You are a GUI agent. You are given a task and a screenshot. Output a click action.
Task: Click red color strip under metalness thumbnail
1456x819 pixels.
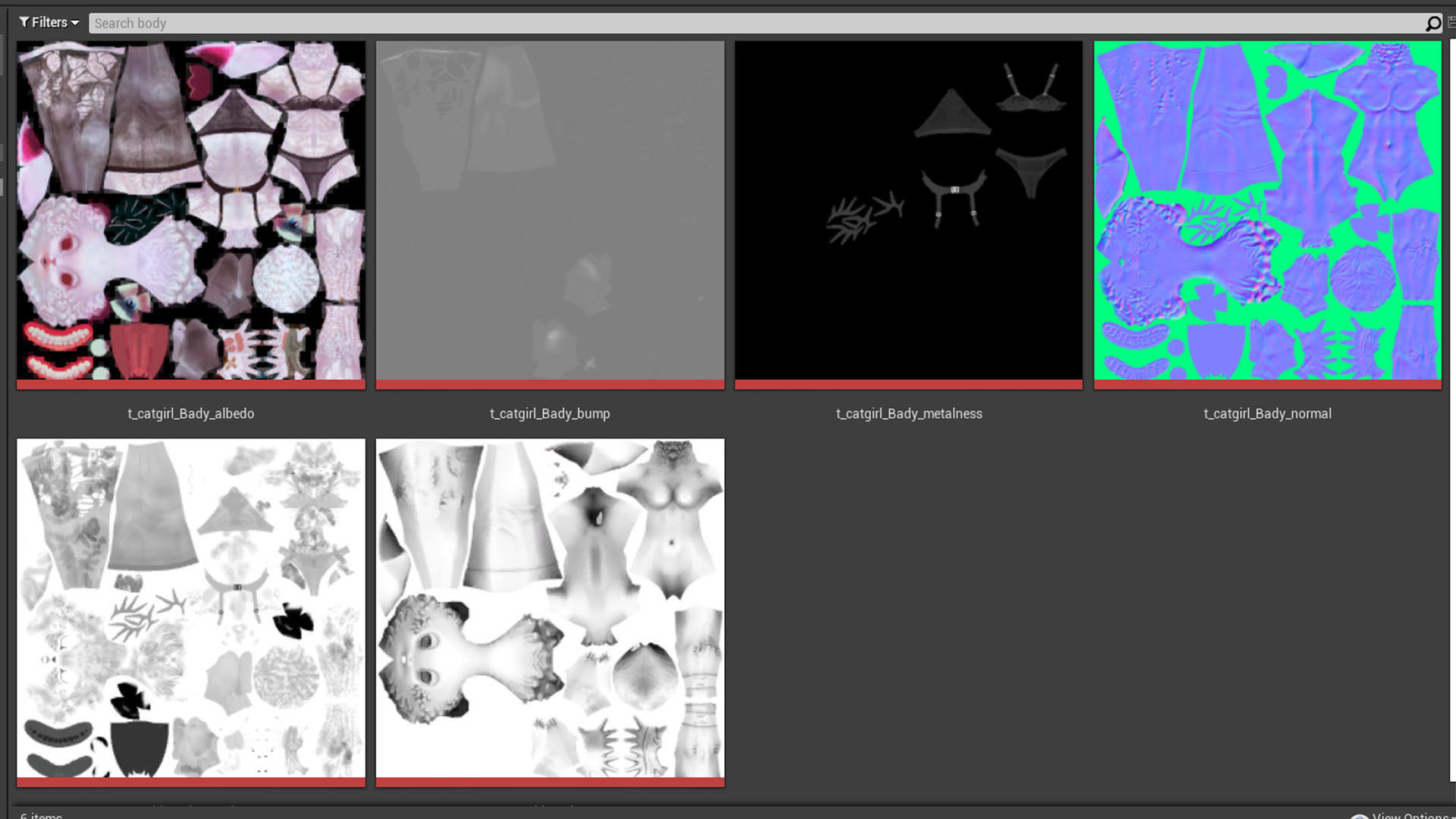908,384
